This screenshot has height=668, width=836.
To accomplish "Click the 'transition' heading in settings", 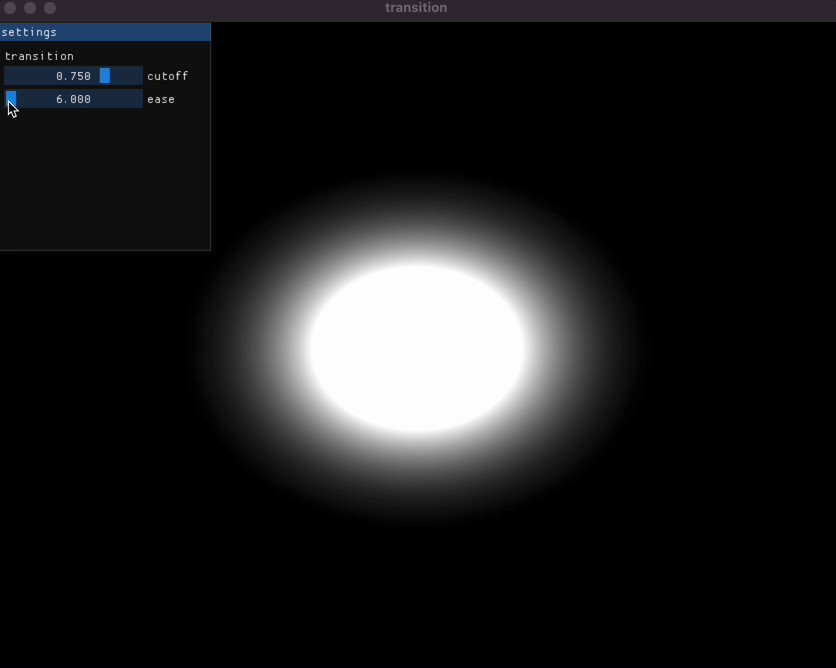I will [39, 56].
